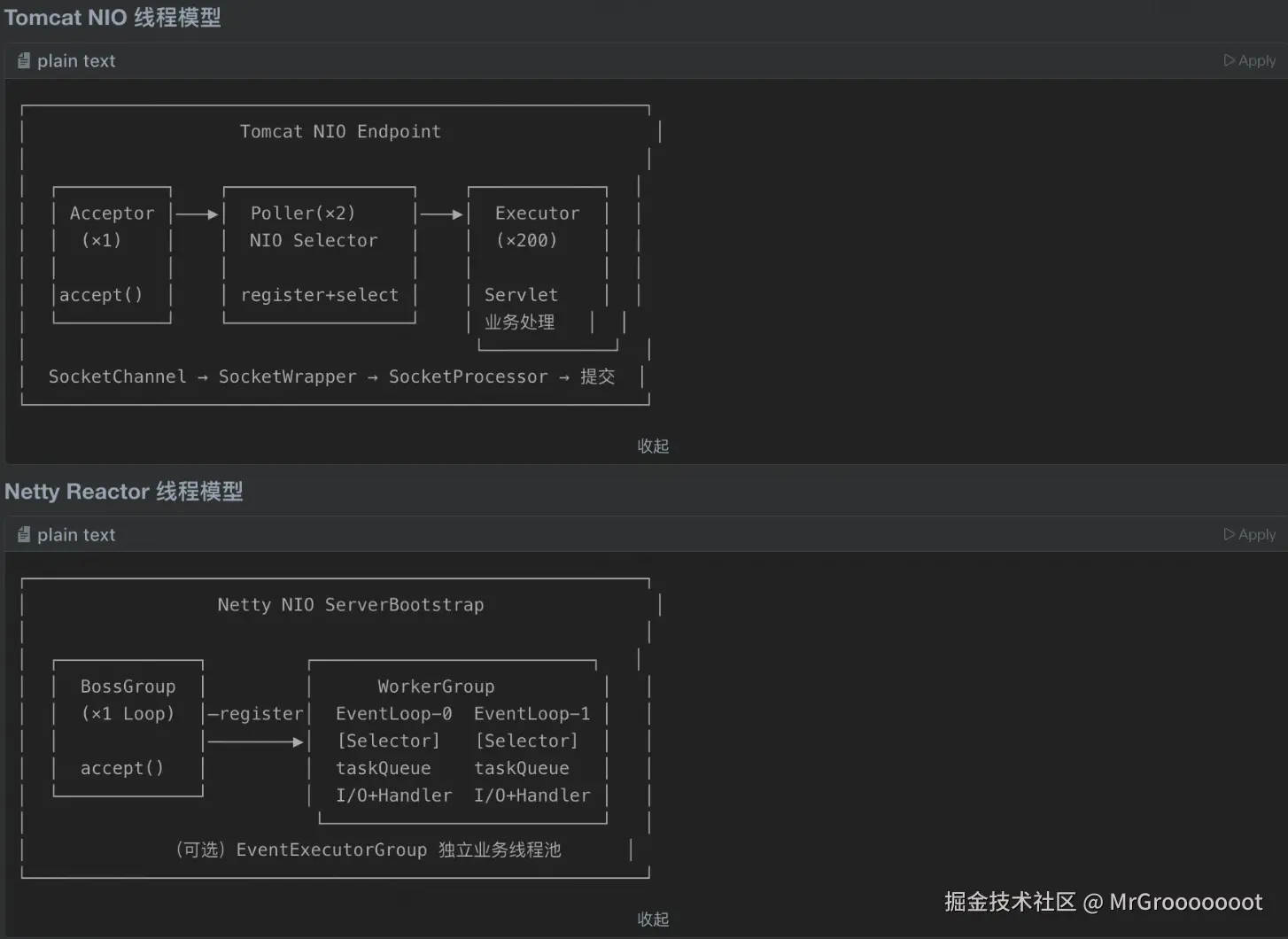The image size is (1288, 939).
Task: Select the "register" arrow label in Netty diagram
Action: [261, 714]
